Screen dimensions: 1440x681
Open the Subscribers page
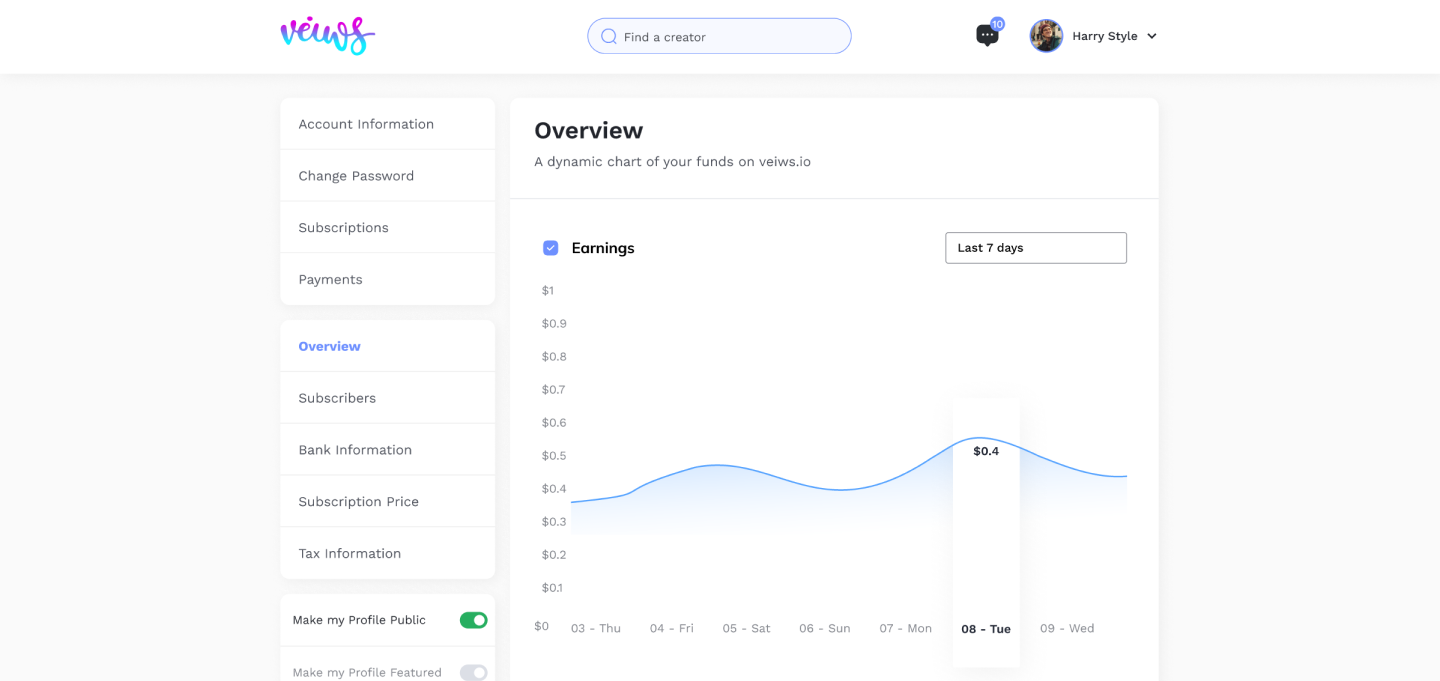(387, 398)
